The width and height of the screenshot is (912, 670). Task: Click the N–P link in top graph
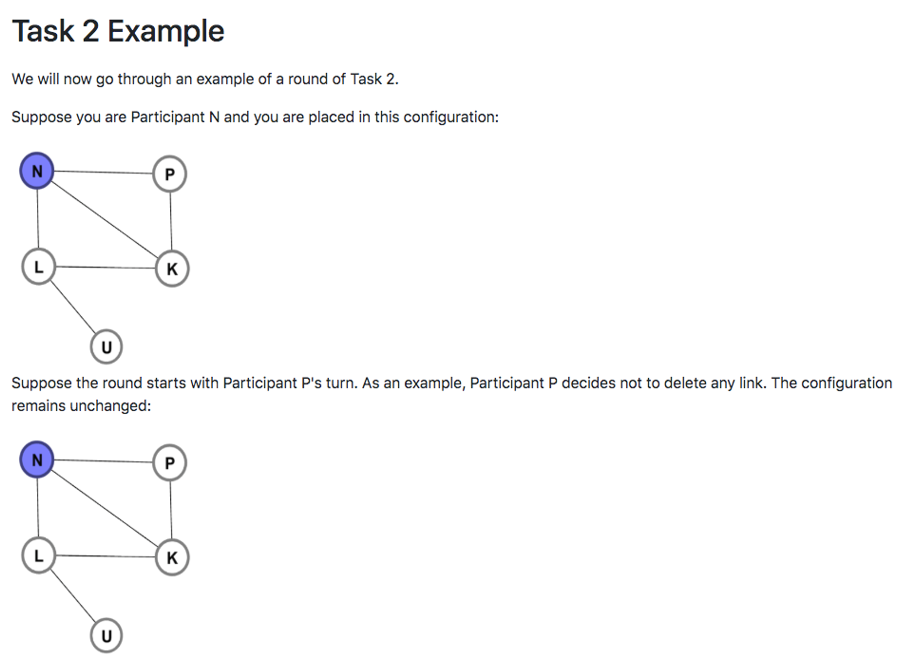click(x=104, y=172)
